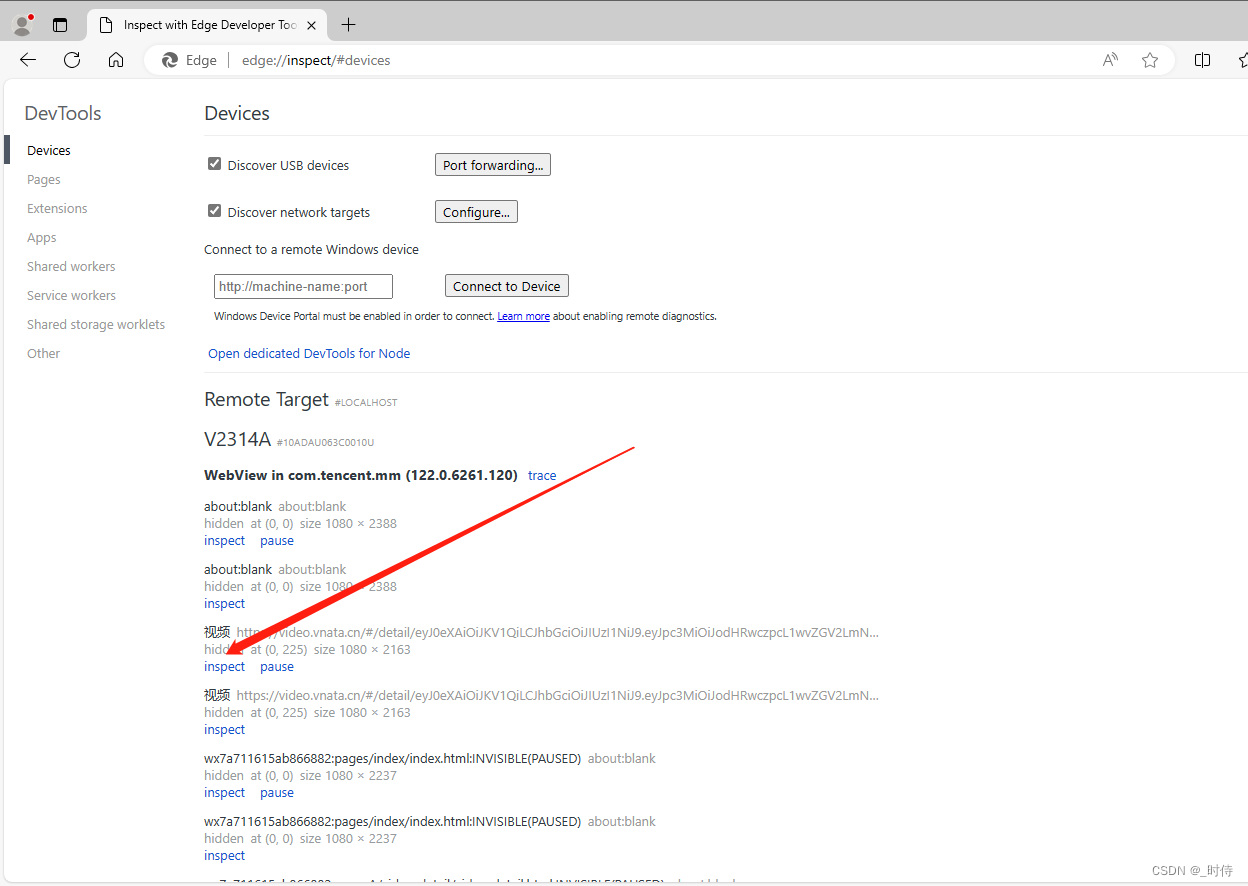
Task: Select Devices in DevTools sidebar
Action: (x=49, y=150)
